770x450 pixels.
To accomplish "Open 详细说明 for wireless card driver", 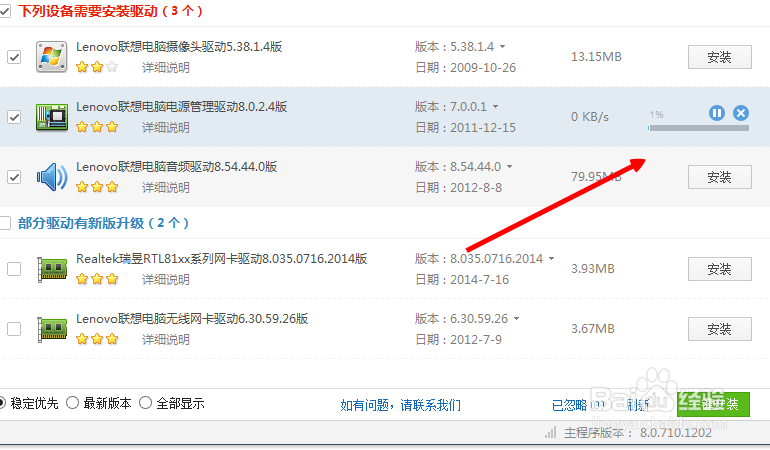I will pos(165,339).
